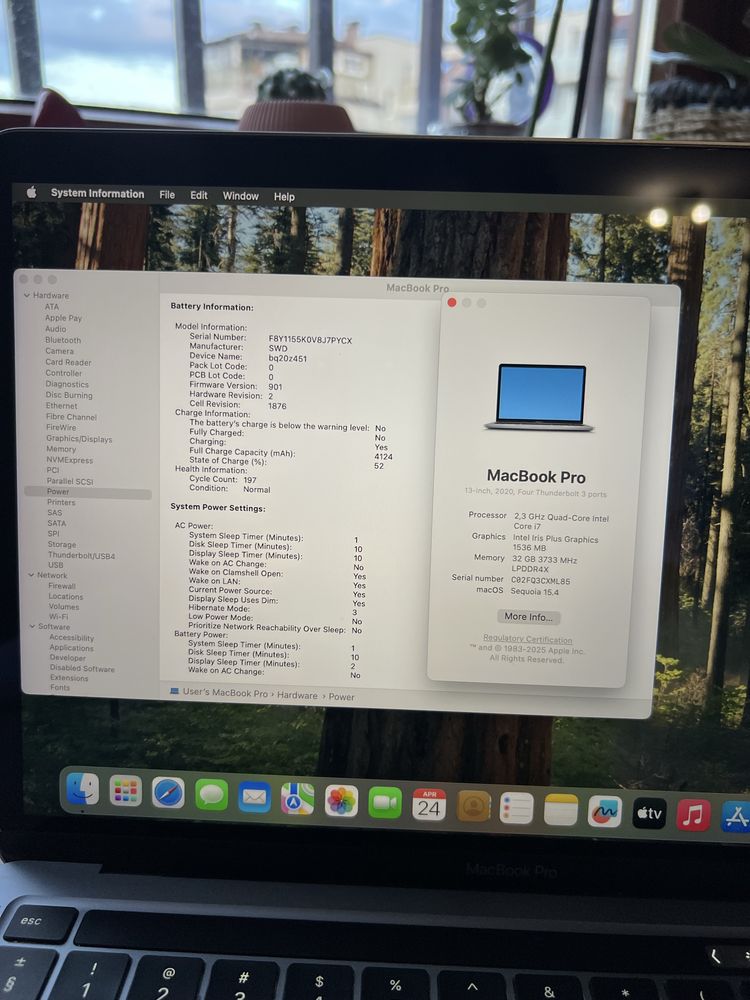
Task: Collapse the Software section
Action: pos(32,626)
